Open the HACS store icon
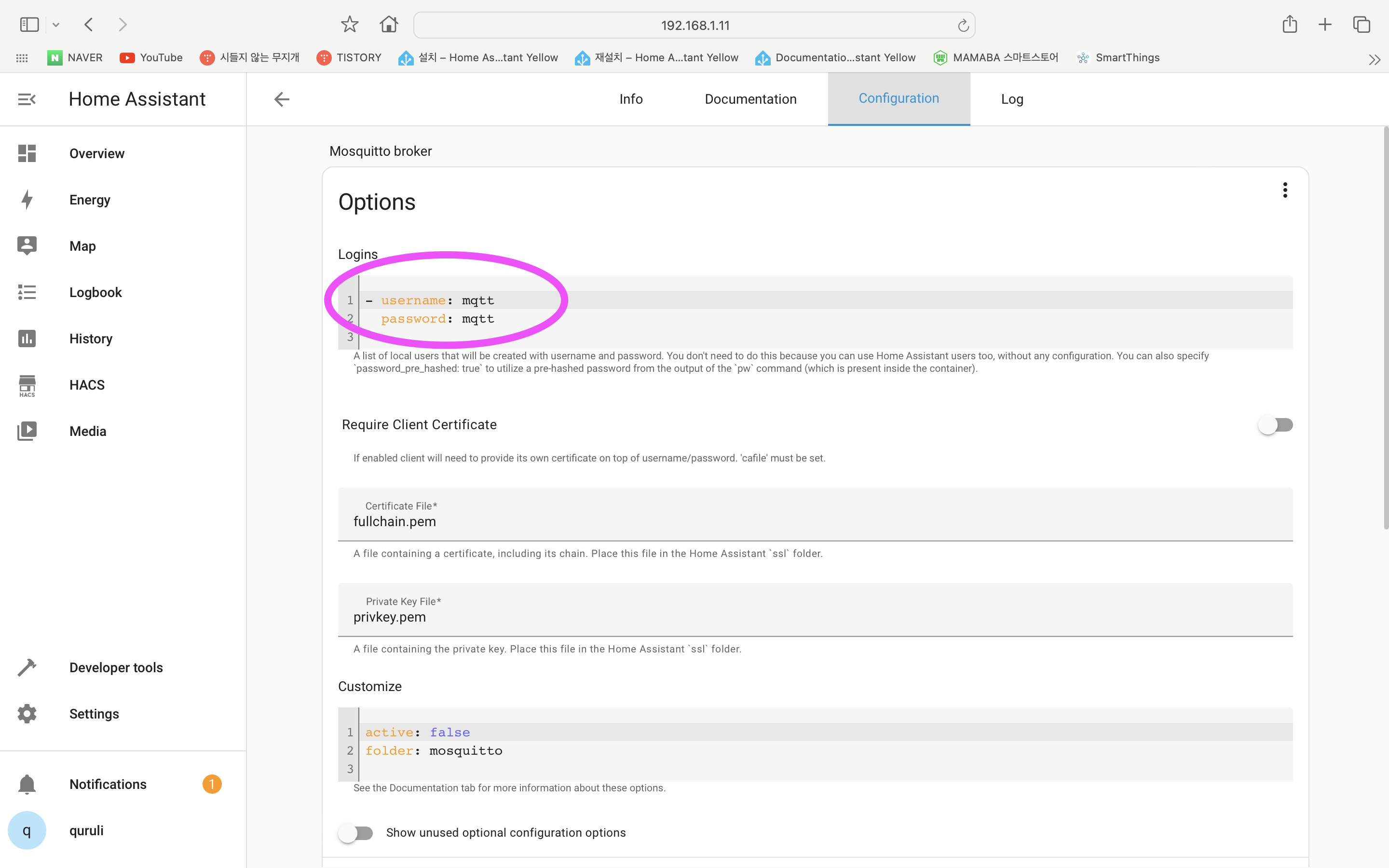Image resolution: width=1389 pixels, height=868 pixels. click(27, 385)
